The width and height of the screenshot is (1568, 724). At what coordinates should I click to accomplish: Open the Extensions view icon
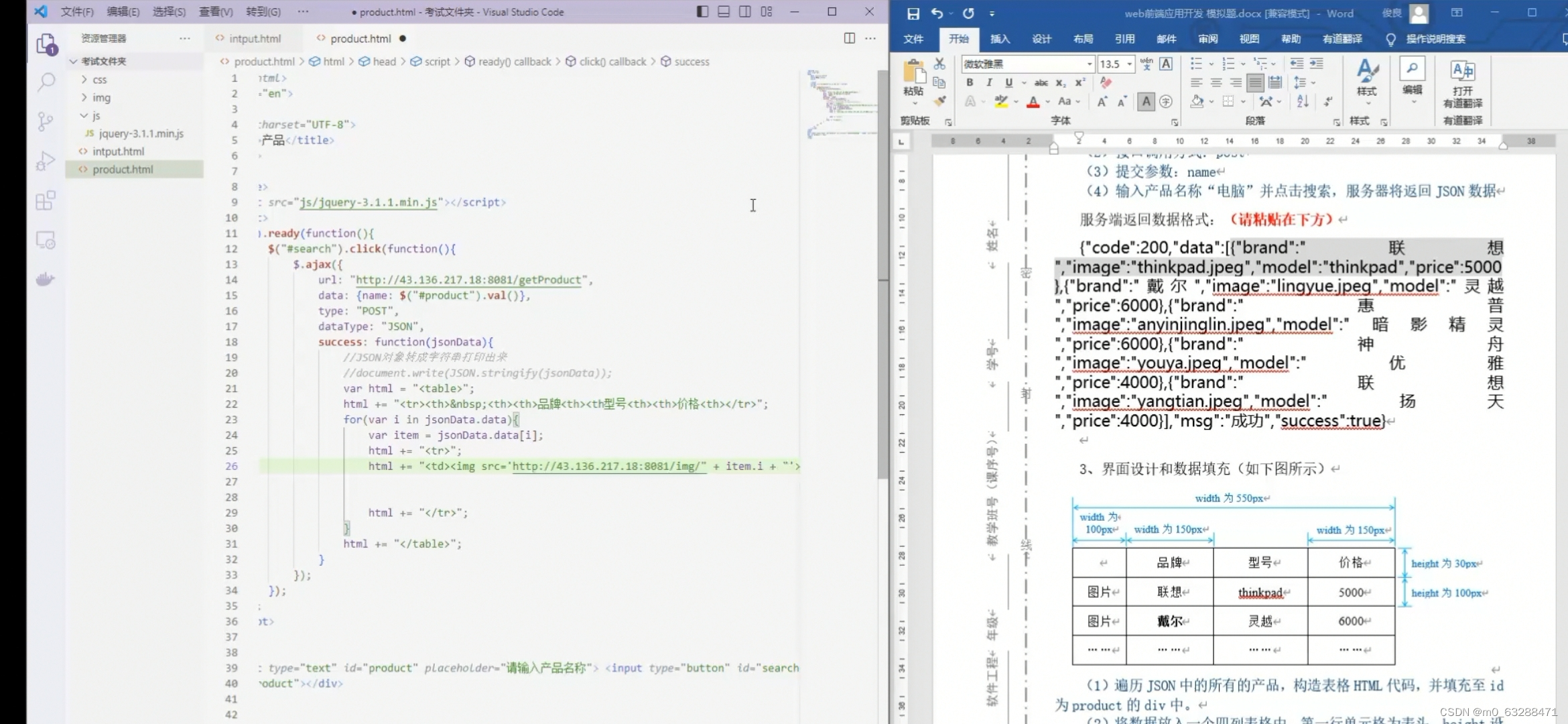(x=46, y=200)
